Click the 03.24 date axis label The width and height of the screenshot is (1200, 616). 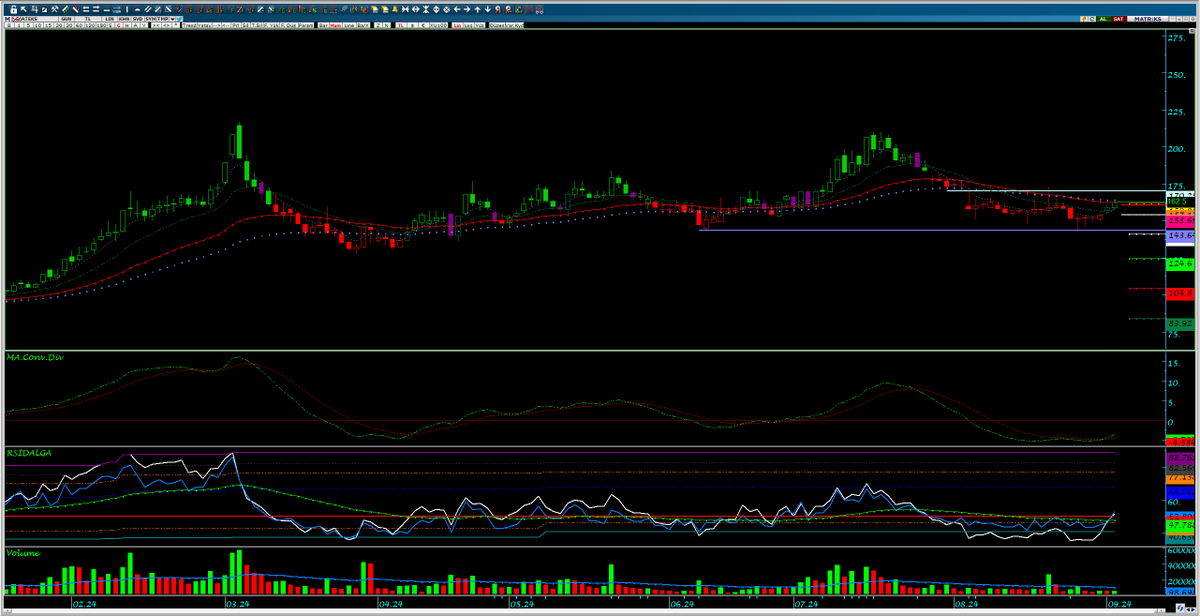[238, 605]
